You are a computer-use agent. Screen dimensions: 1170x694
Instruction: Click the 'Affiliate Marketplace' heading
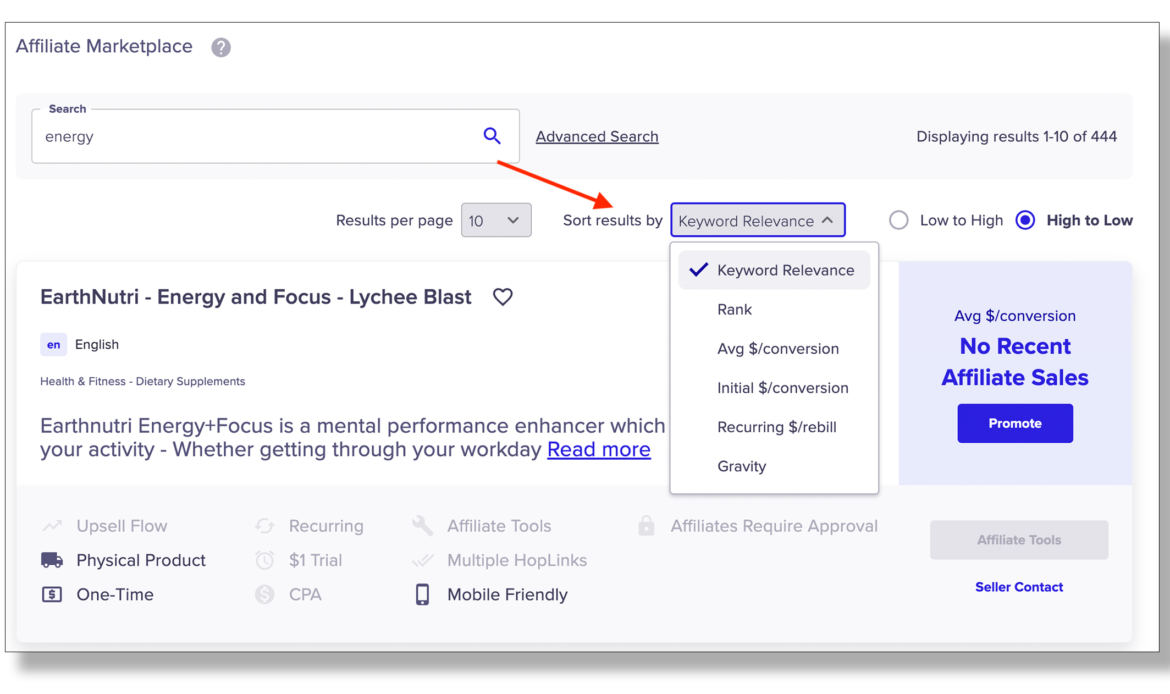[x=104, y=46]
